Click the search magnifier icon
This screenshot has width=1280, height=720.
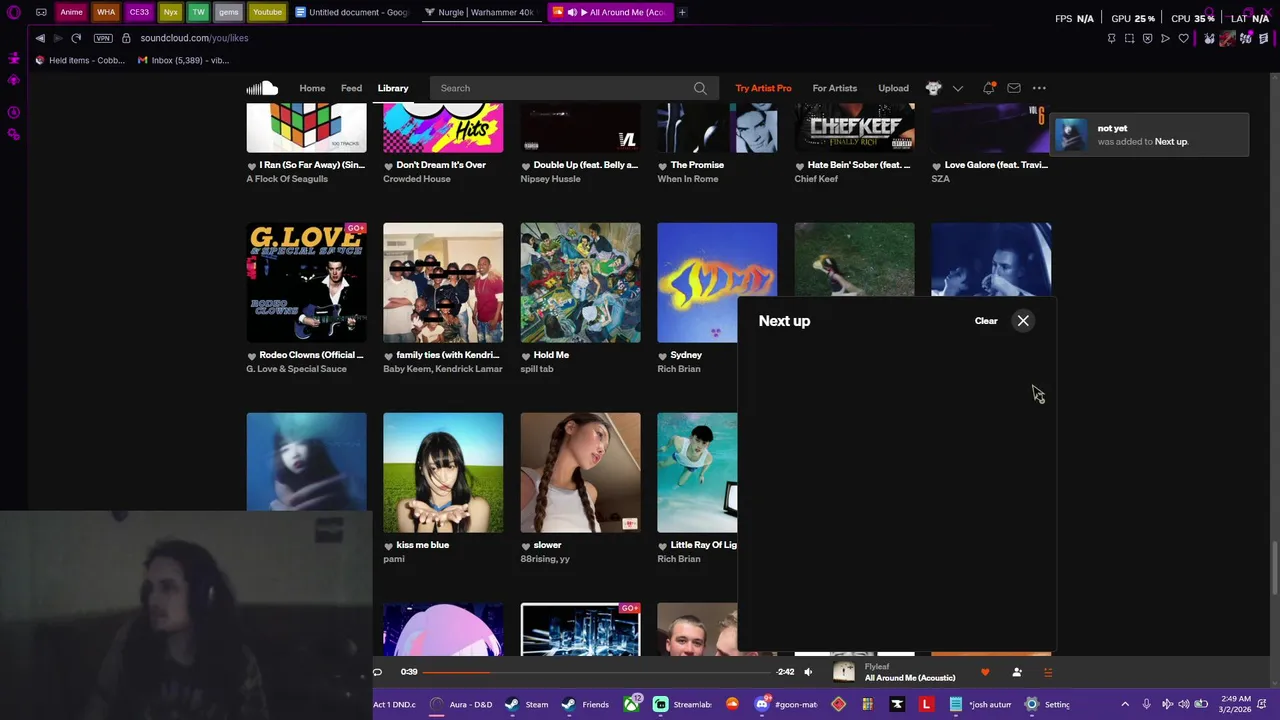[700, 88]
